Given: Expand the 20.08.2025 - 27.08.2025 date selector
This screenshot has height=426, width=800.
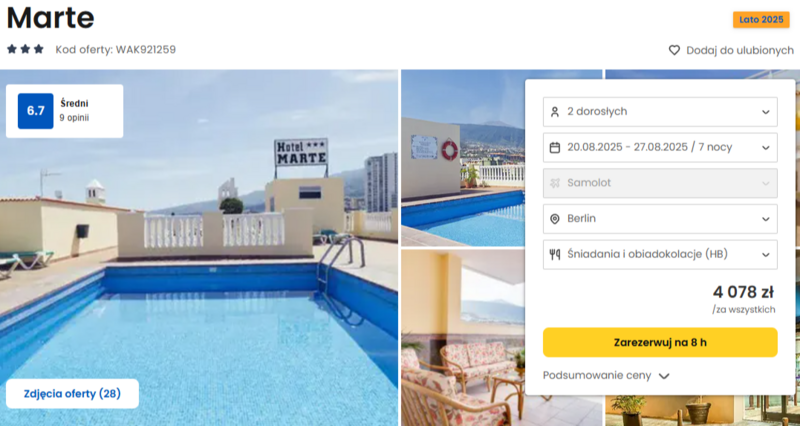Looking at the screenshot, I should click(x=660, y=147).
